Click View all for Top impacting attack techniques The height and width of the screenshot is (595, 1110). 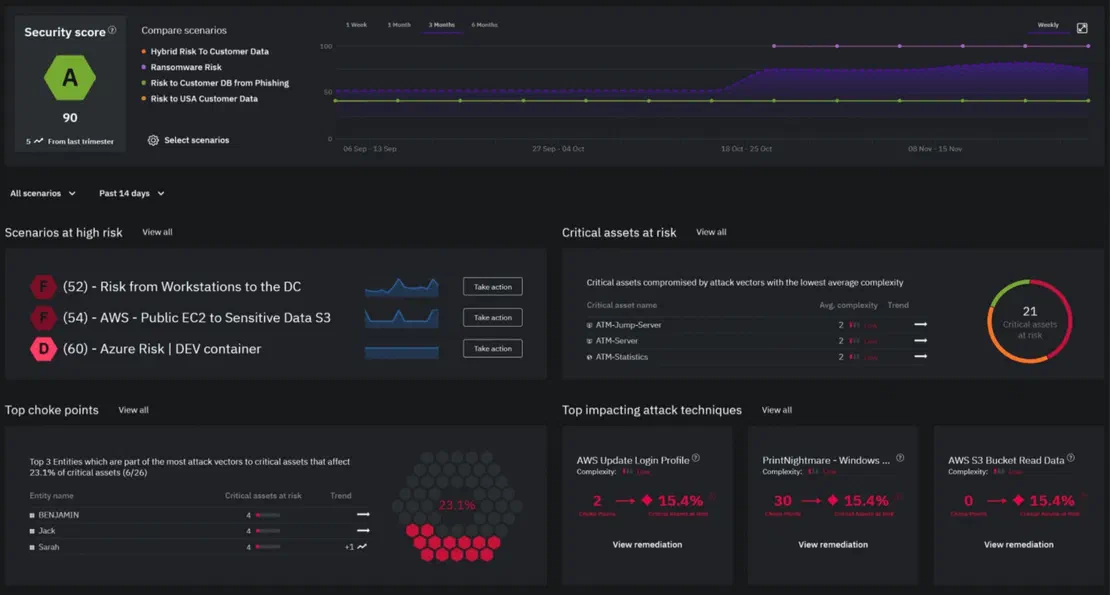pos(777,410)
